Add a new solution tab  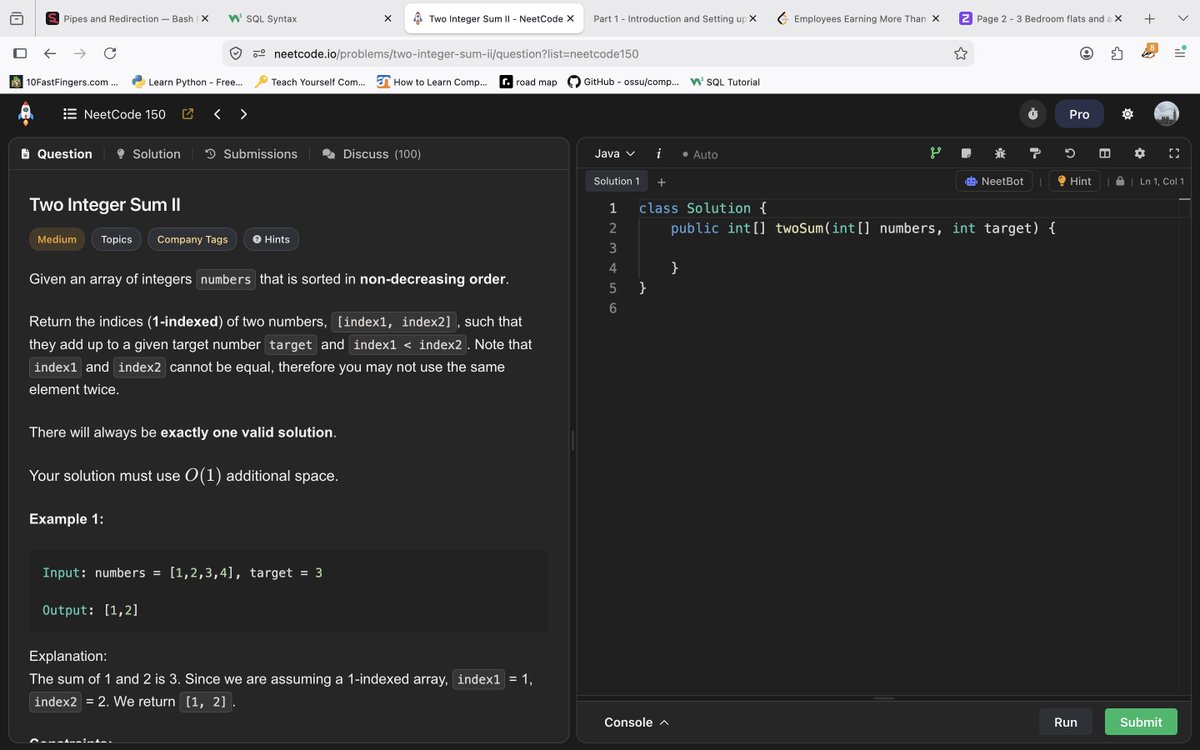pyautogui.click(x=662, y=182)
